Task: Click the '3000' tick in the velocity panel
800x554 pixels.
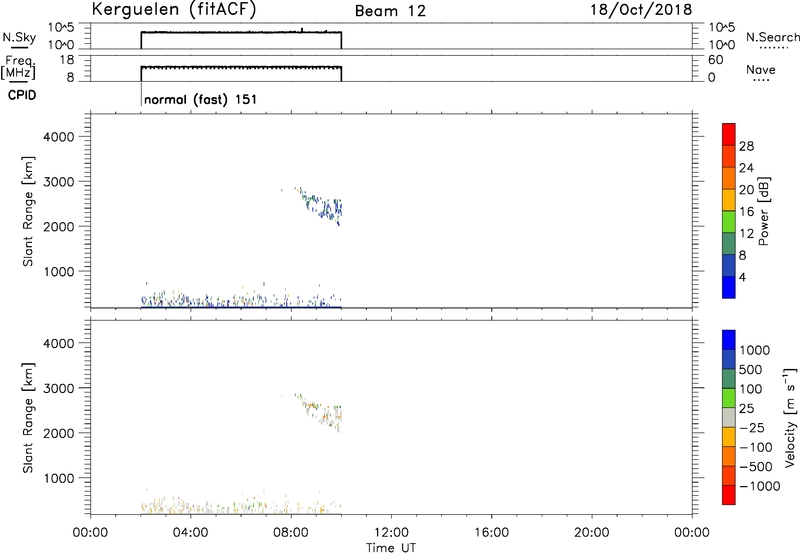Action: click(x=59, y=388)
